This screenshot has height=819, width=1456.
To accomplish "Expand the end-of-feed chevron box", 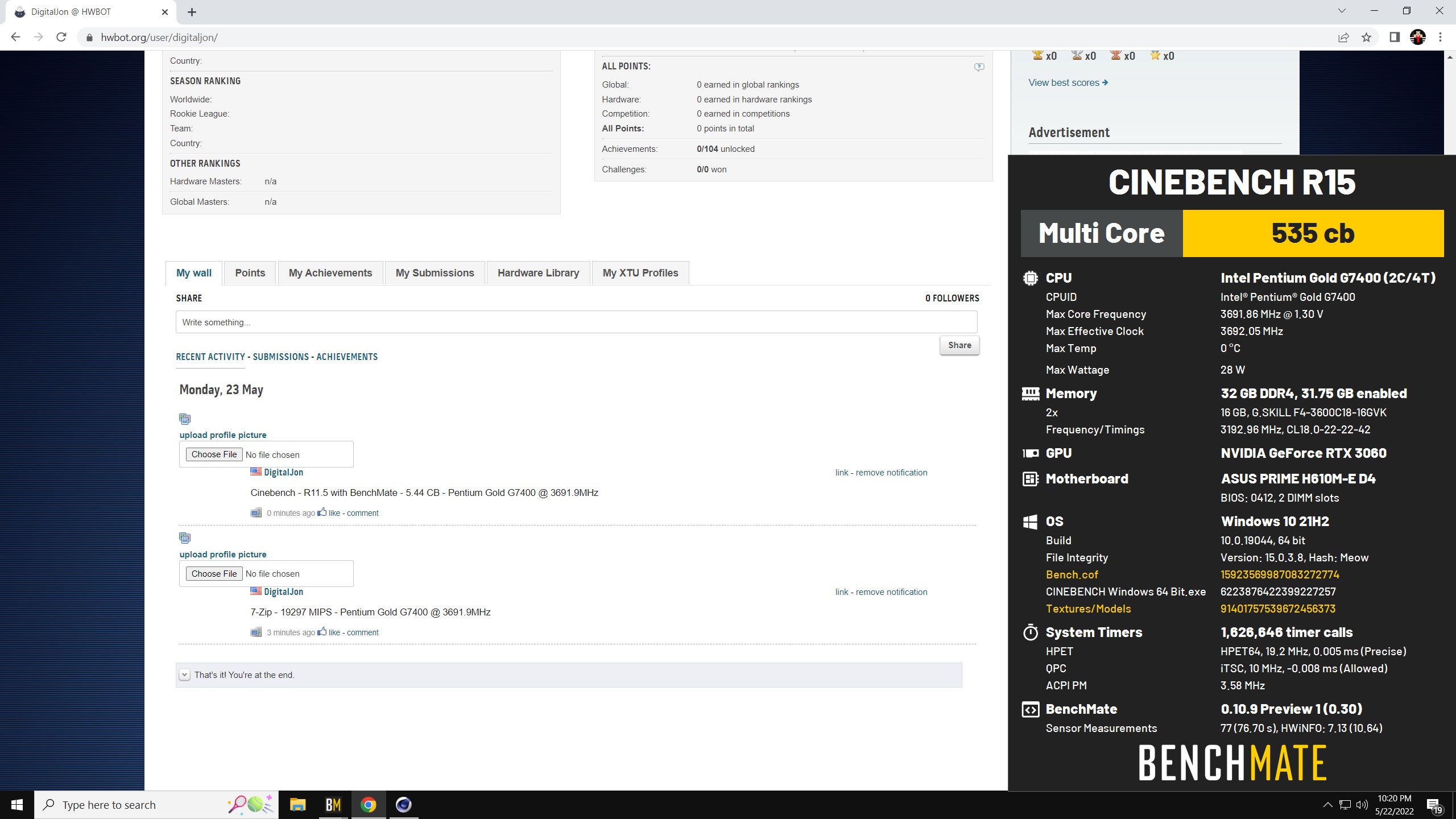I will tap(184, 675).
